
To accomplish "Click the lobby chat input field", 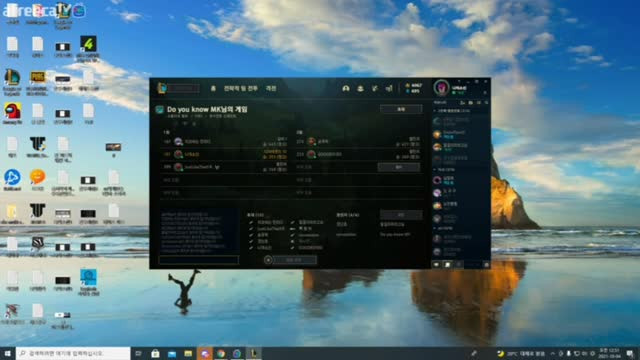I will pyautogui.click(x=199, y=260).
